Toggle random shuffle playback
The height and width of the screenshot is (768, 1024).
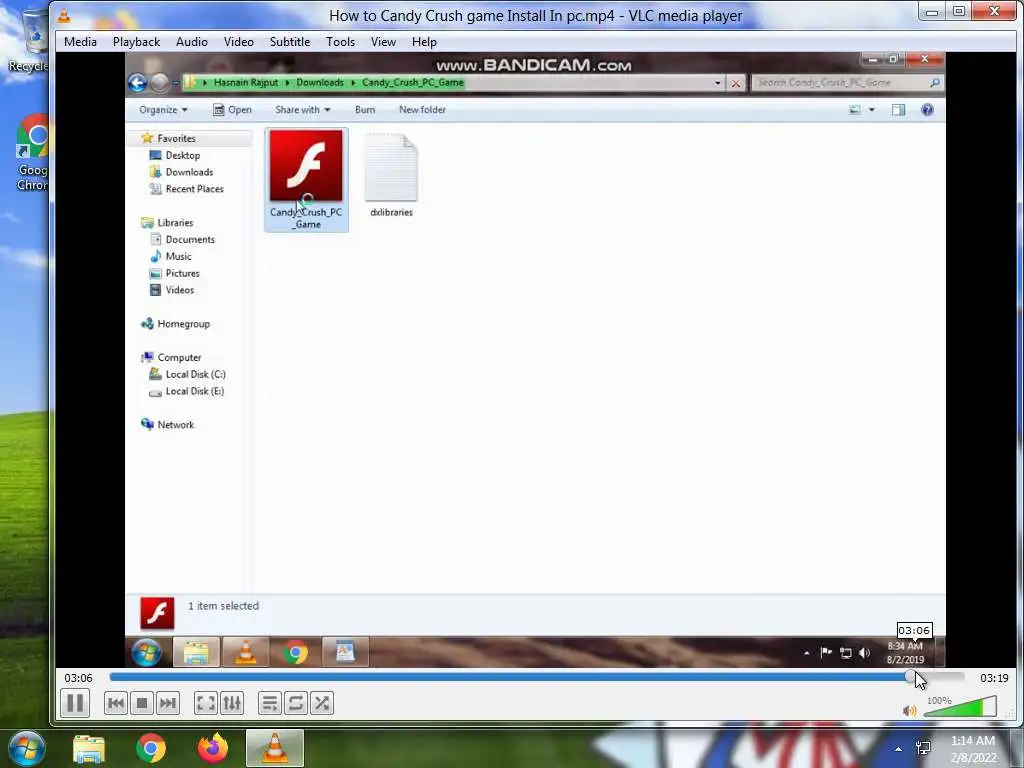coord(322,703)
